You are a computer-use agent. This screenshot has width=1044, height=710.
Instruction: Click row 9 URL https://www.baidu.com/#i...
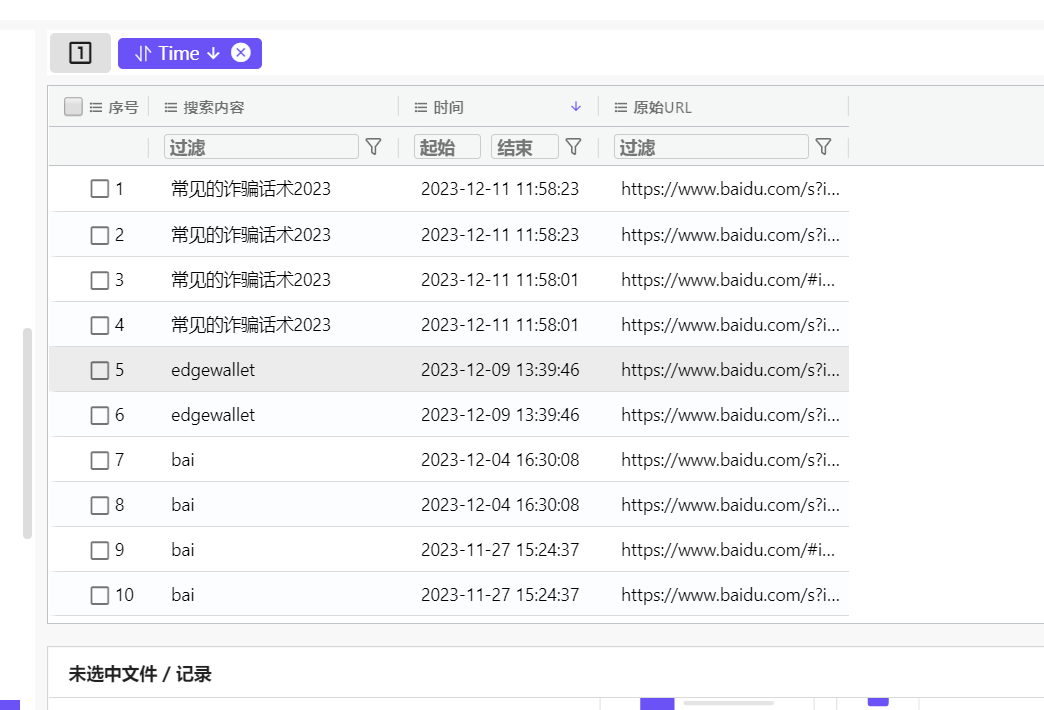(x=728, y=550)
